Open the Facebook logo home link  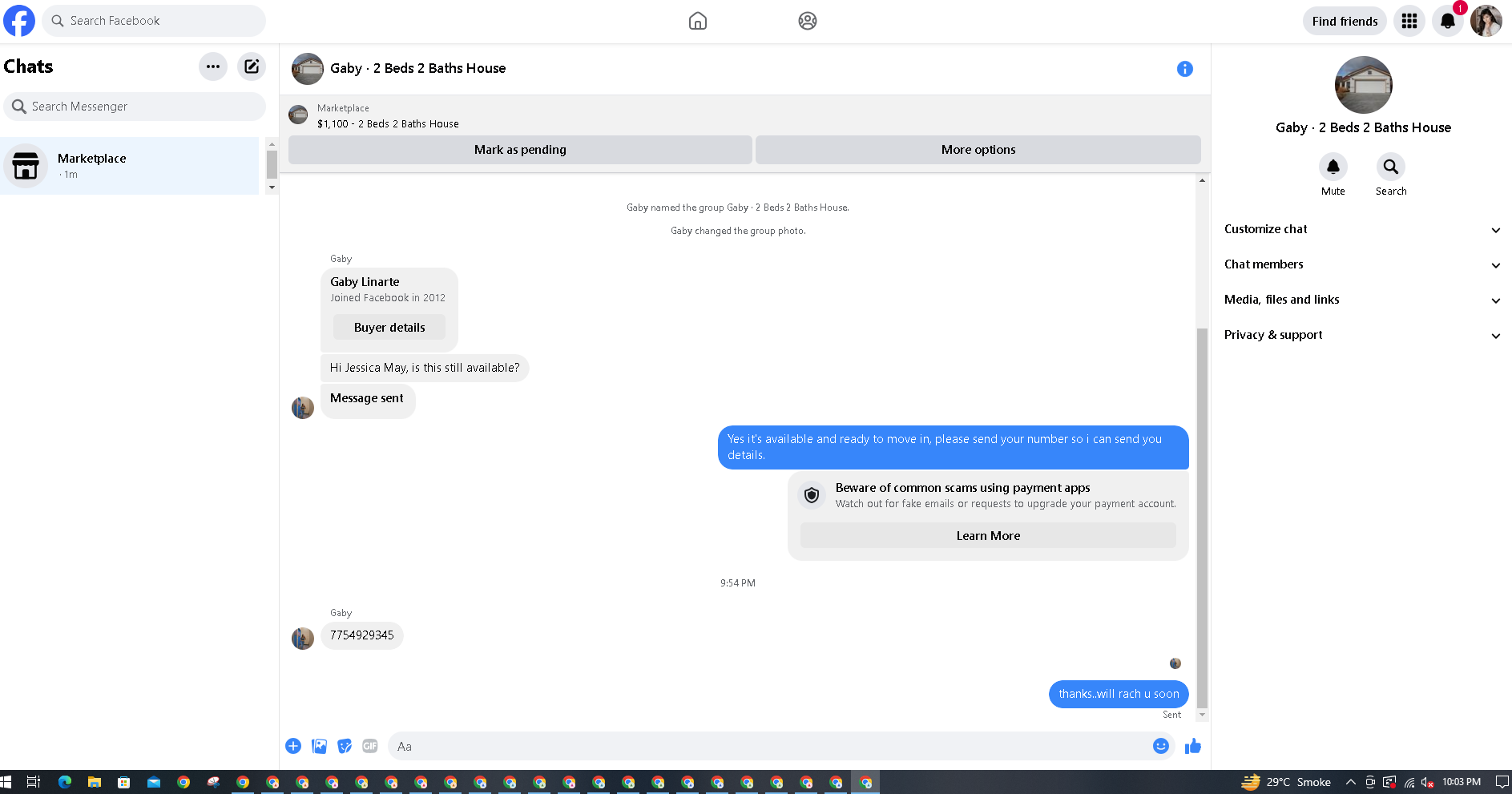click(x=19, y=21)
